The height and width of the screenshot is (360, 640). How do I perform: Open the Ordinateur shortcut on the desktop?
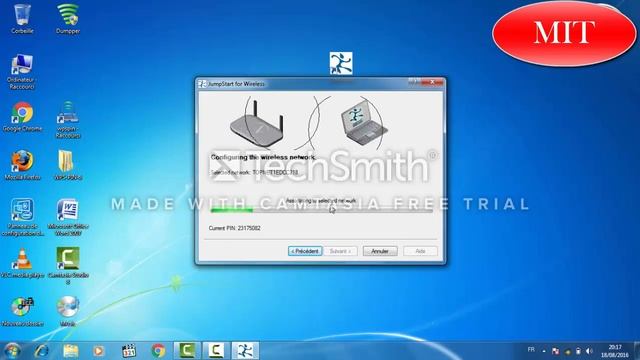(22, 71)
